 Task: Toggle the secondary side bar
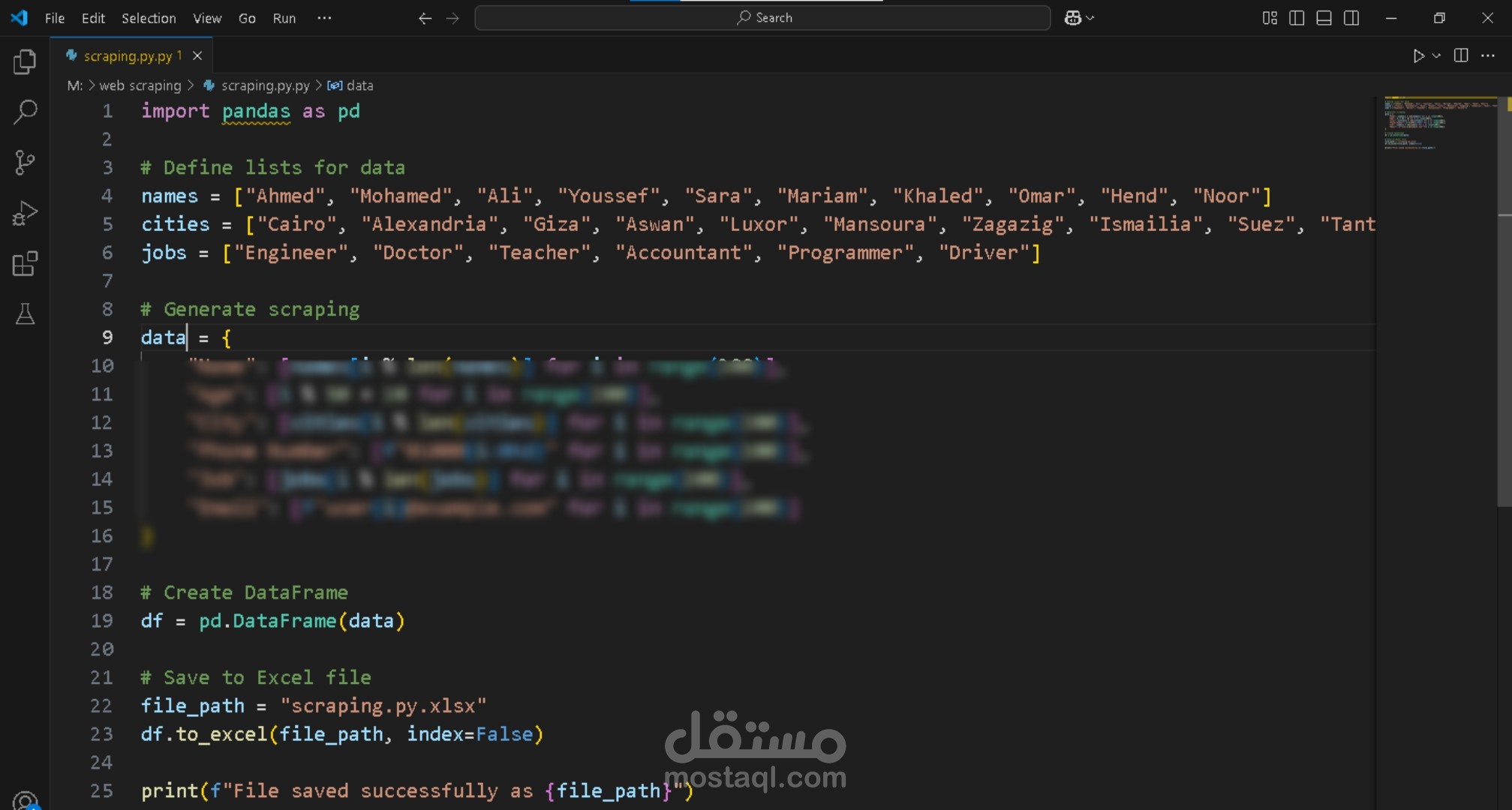click(1351, 18)
